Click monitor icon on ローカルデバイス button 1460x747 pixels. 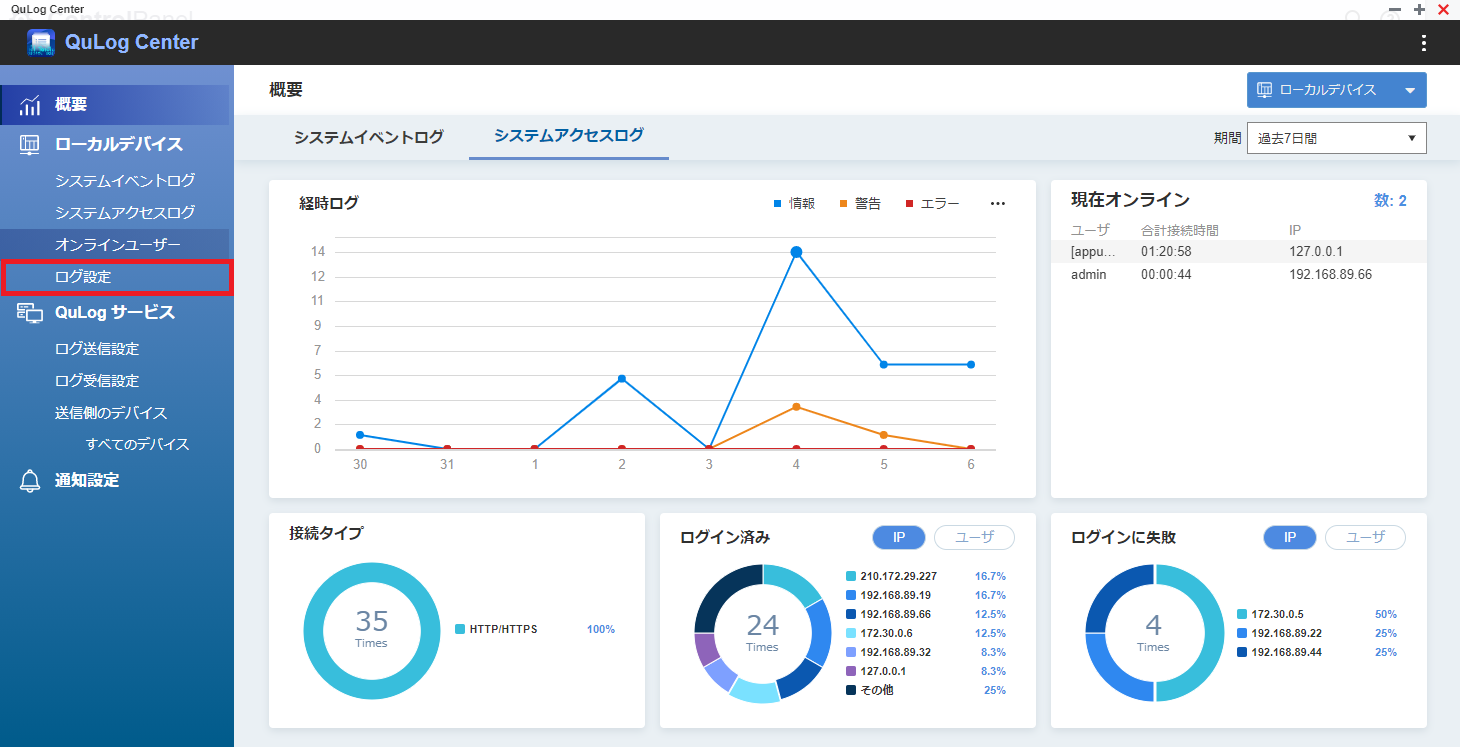1264,90
